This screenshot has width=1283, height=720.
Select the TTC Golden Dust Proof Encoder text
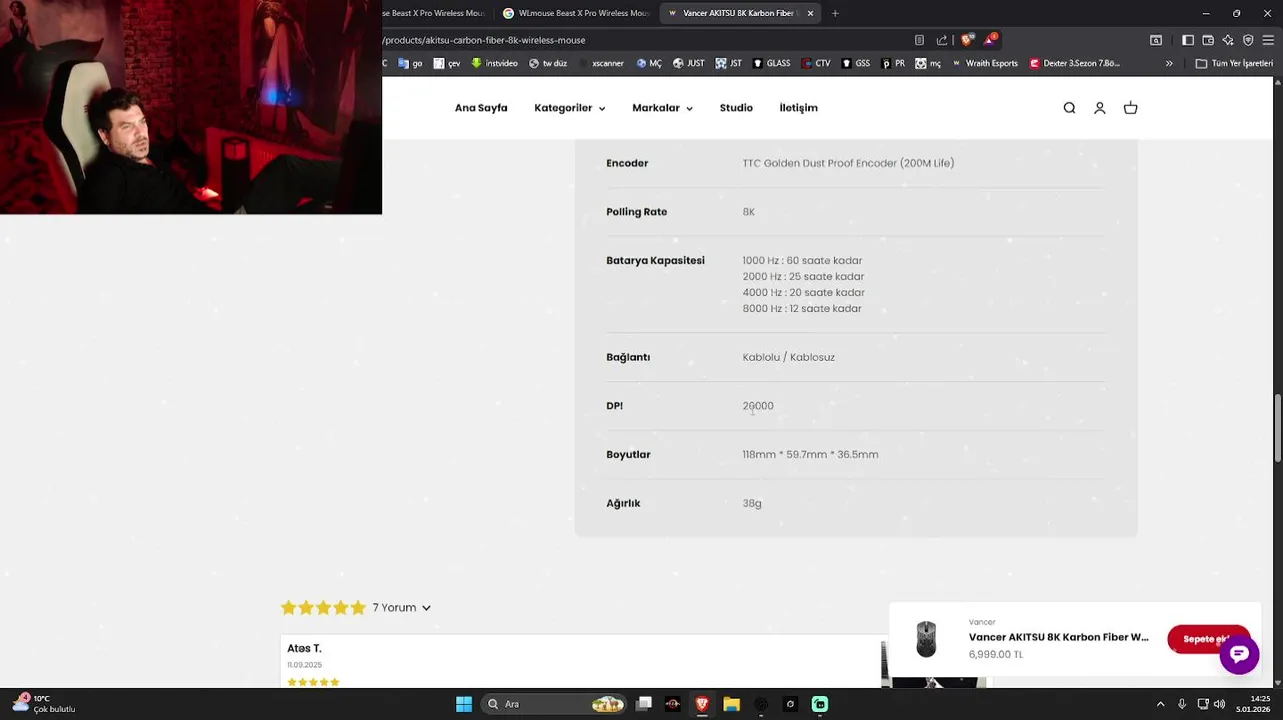[848, 163]
